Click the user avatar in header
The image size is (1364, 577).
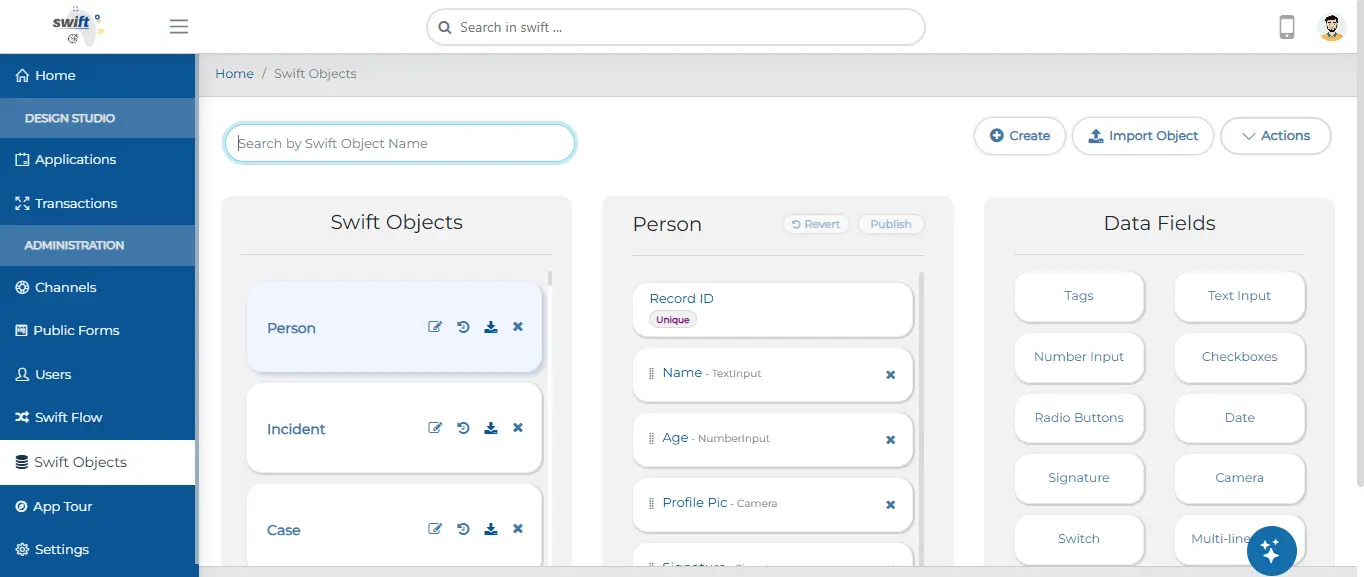[x=1332, y=27]
